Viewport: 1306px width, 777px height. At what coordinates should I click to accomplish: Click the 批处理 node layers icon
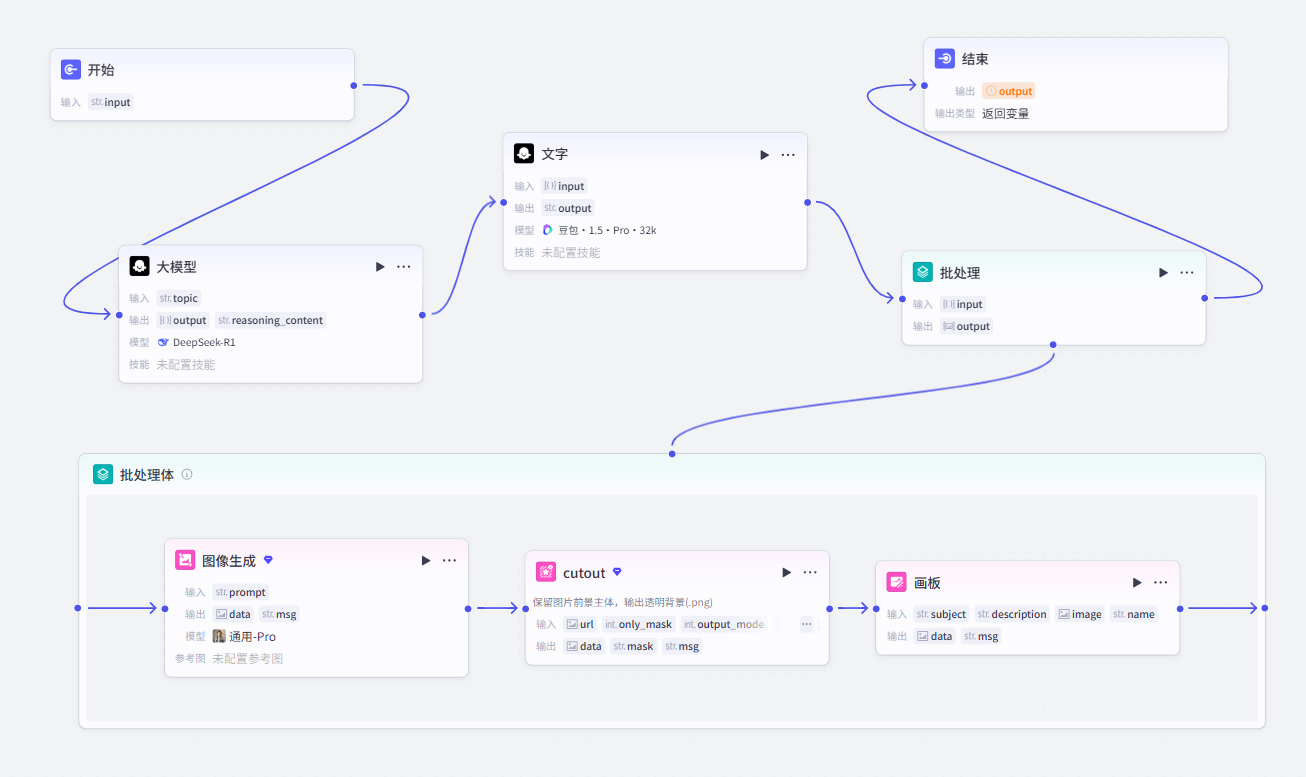[x=923, y=272]
